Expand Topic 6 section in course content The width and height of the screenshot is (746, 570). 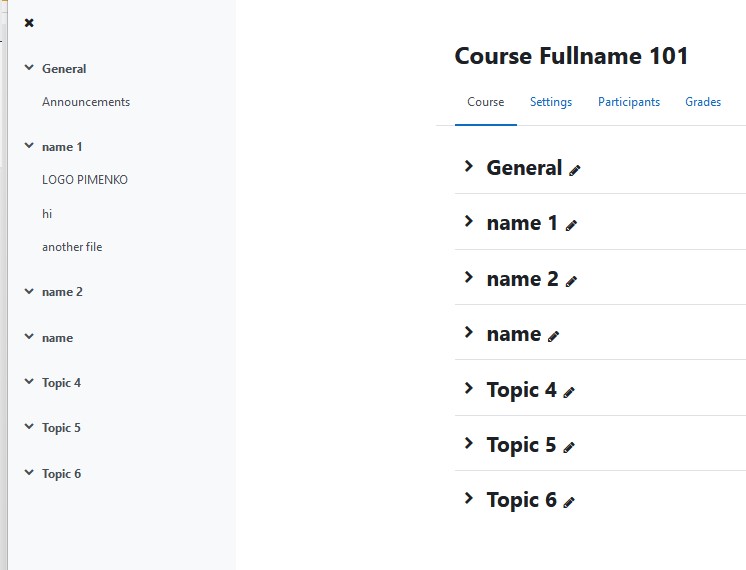[469, 498]
